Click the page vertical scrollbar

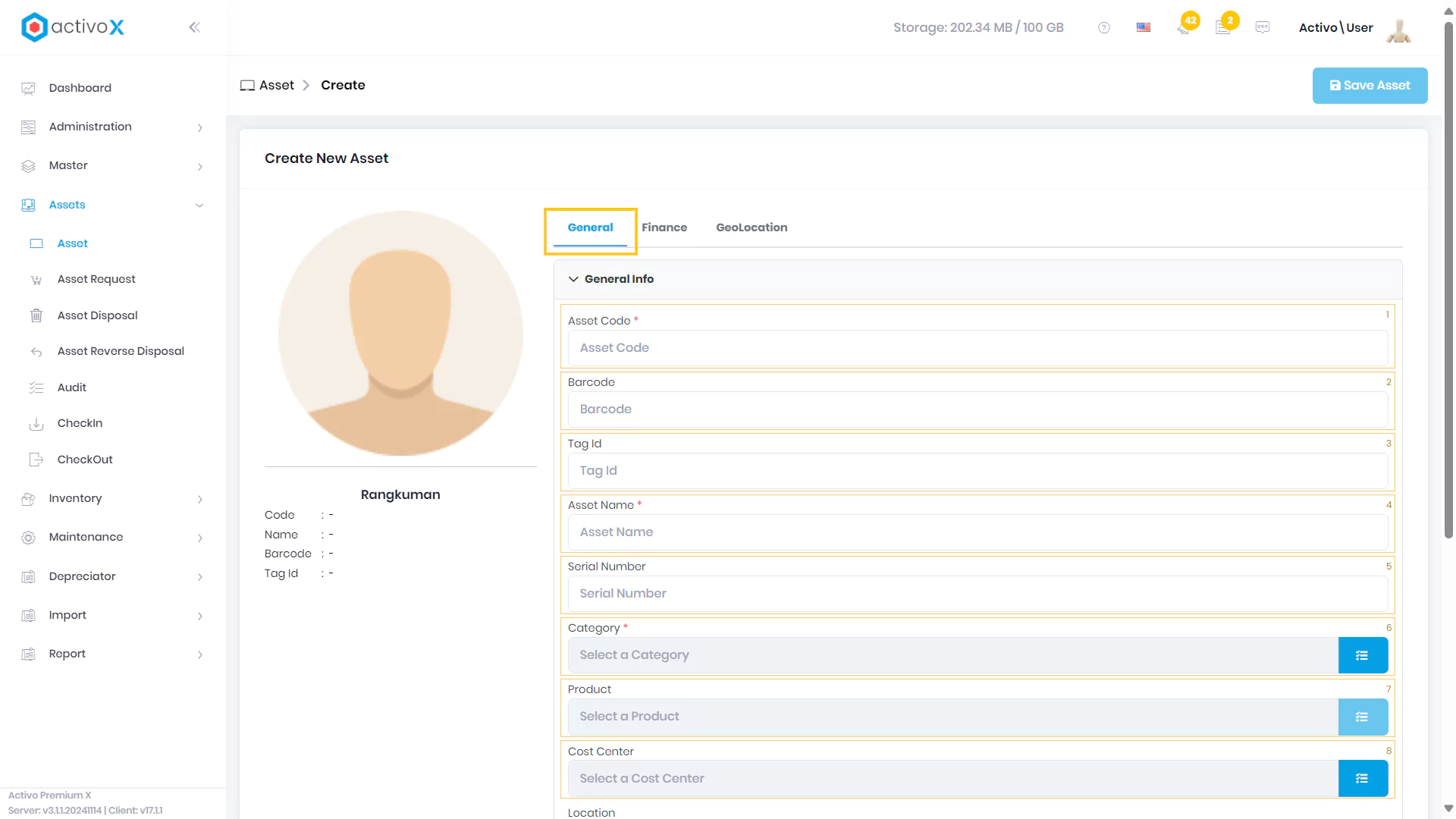(x=1448, y=281)
